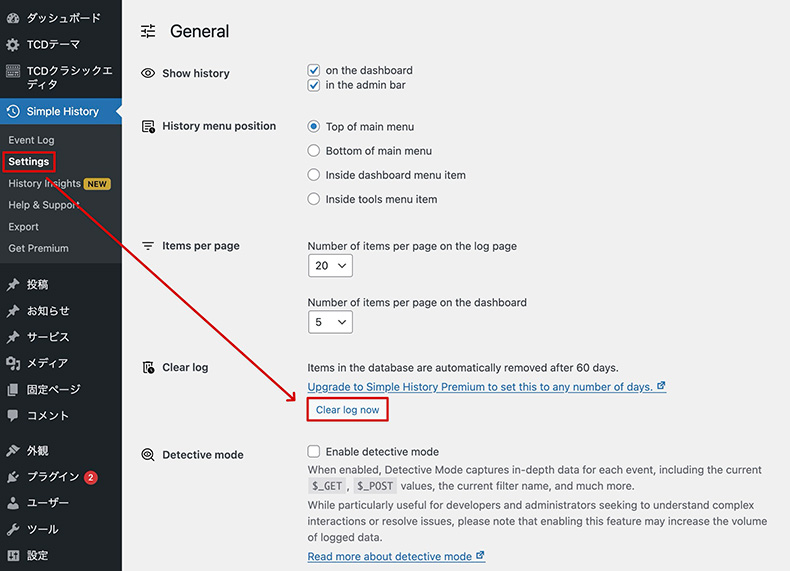The image size is (790, 571).
Task: Click the sliders icon beside General heading
Action: (148, 31)
